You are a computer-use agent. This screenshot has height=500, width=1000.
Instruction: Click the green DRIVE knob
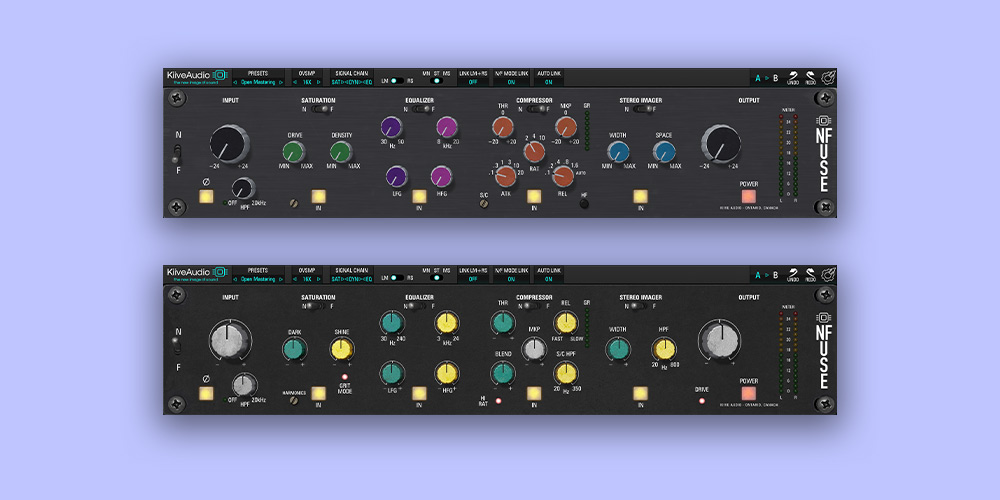[293, 152]
